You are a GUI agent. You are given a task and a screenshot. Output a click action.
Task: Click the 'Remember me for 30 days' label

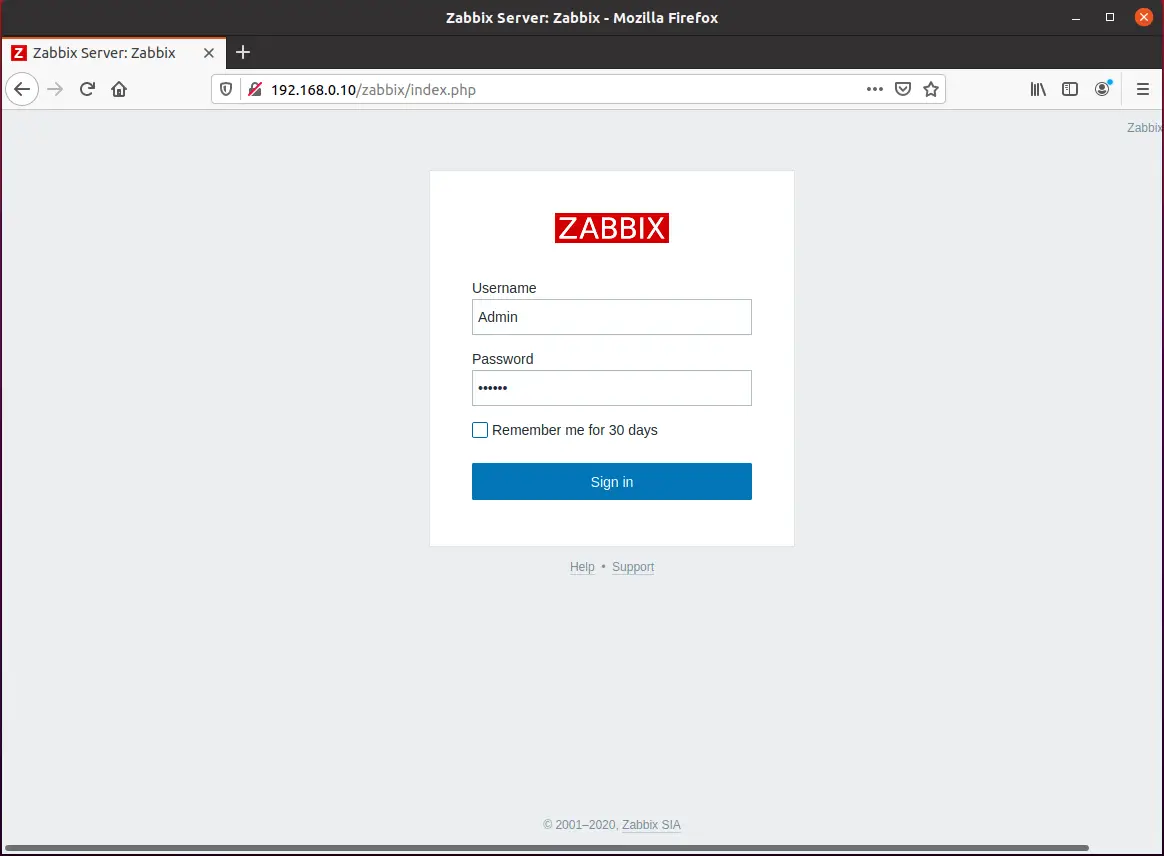tap(575, 431)
